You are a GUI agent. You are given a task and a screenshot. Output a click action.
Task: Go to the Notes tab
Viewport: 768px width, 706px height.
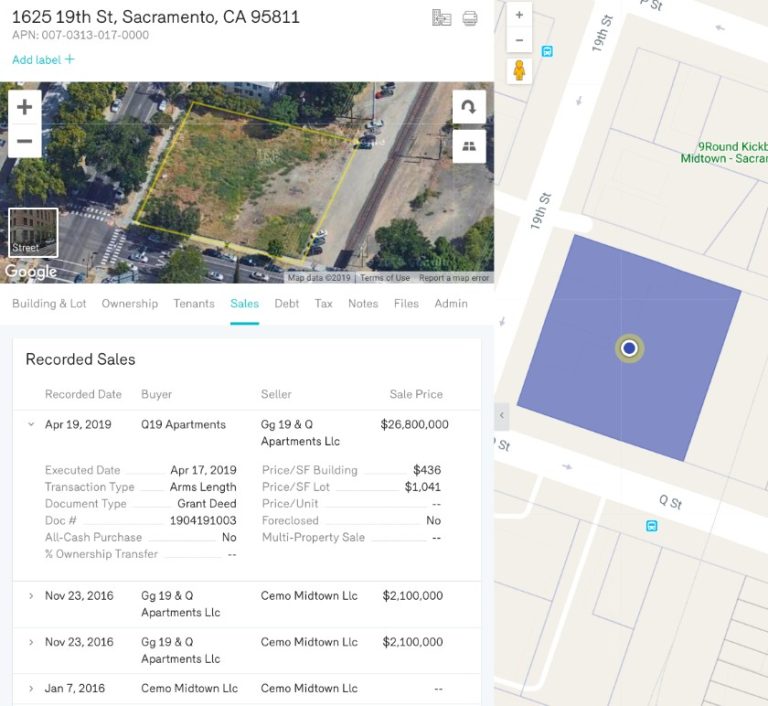coord(363,304)
